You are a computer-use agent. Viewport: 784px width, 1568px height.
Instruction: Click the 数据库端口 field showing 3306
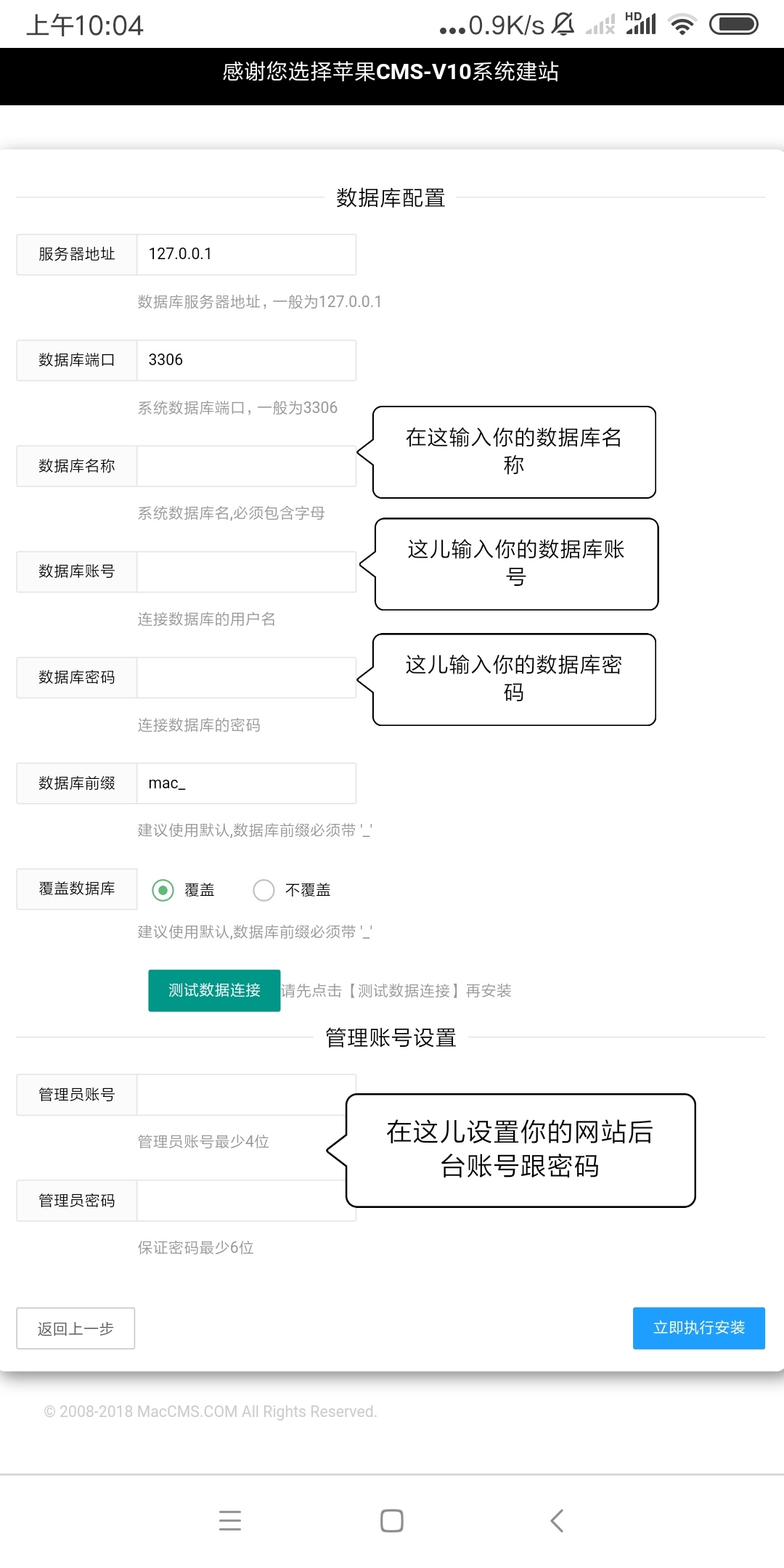point(245,360)
